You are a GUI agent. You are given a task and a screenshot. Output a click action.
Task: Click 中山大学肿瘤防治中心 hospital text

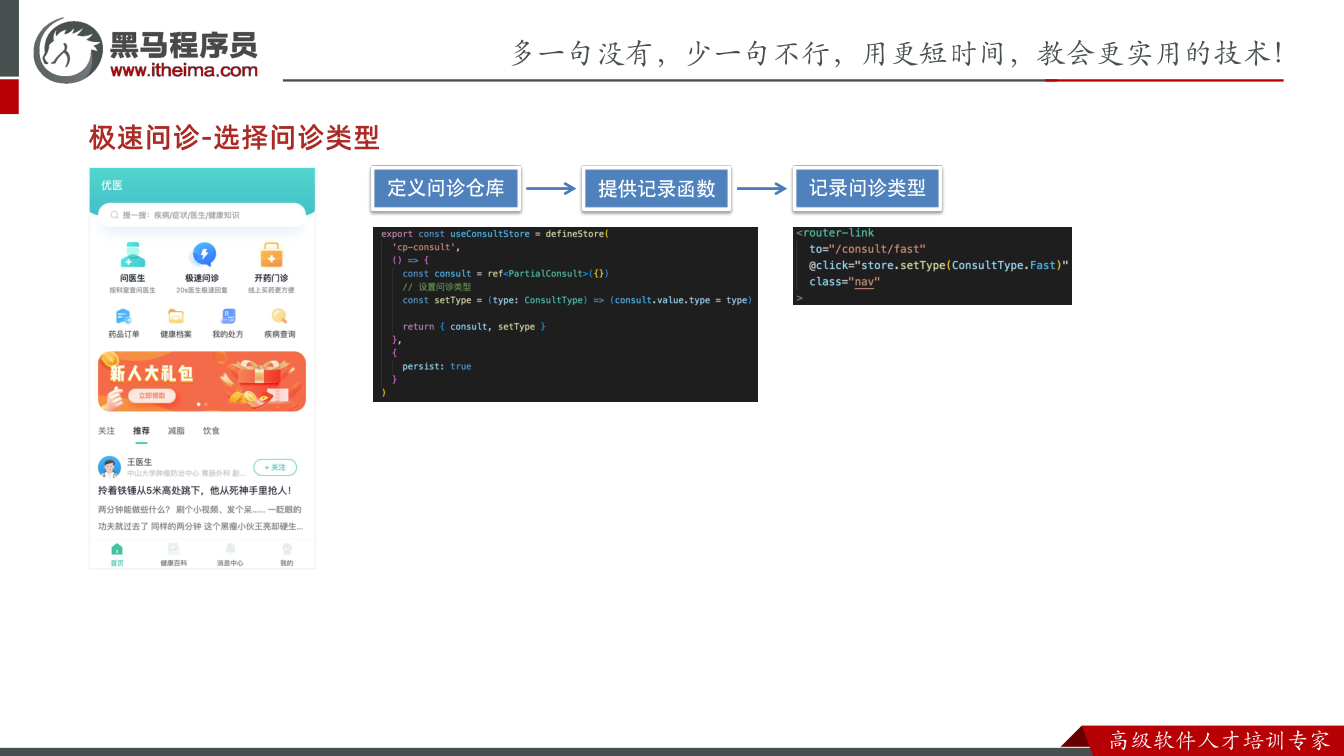pyautogui.click(x=162, y=473)
